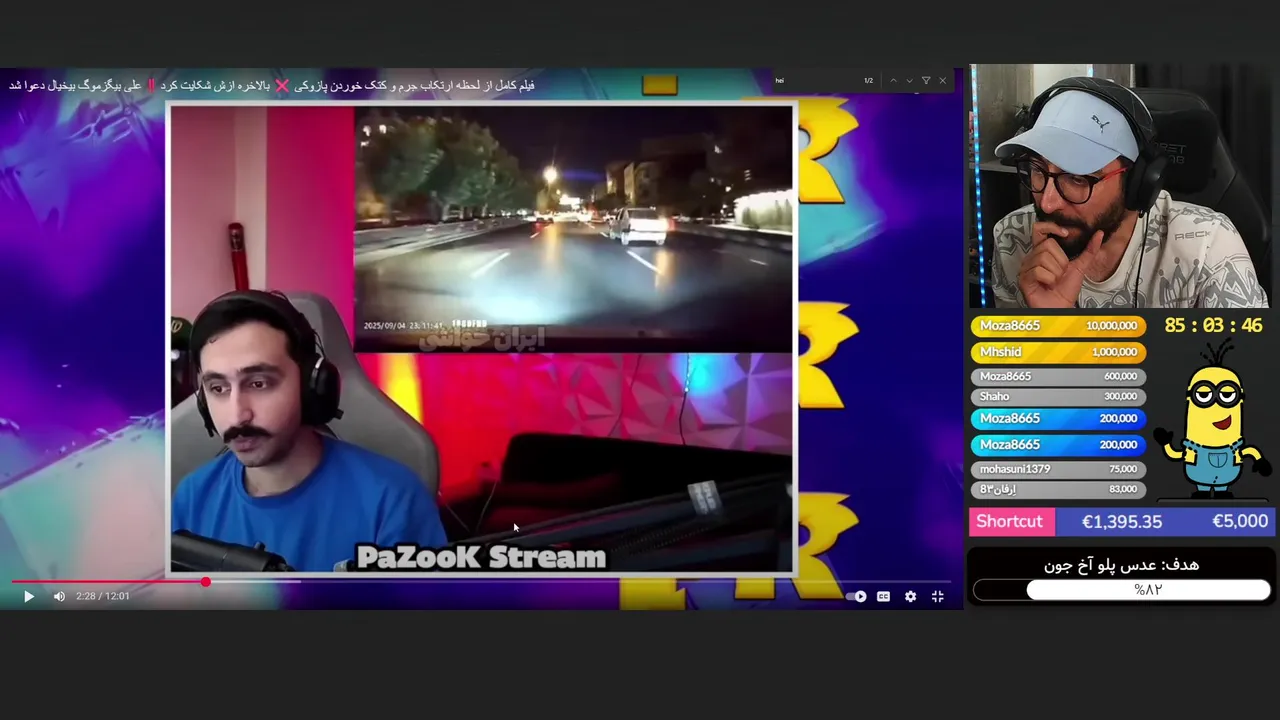Screen dimensions: 1280x720
Task: Click the streamer webcam feed
Action: (x=1120, y=186)
